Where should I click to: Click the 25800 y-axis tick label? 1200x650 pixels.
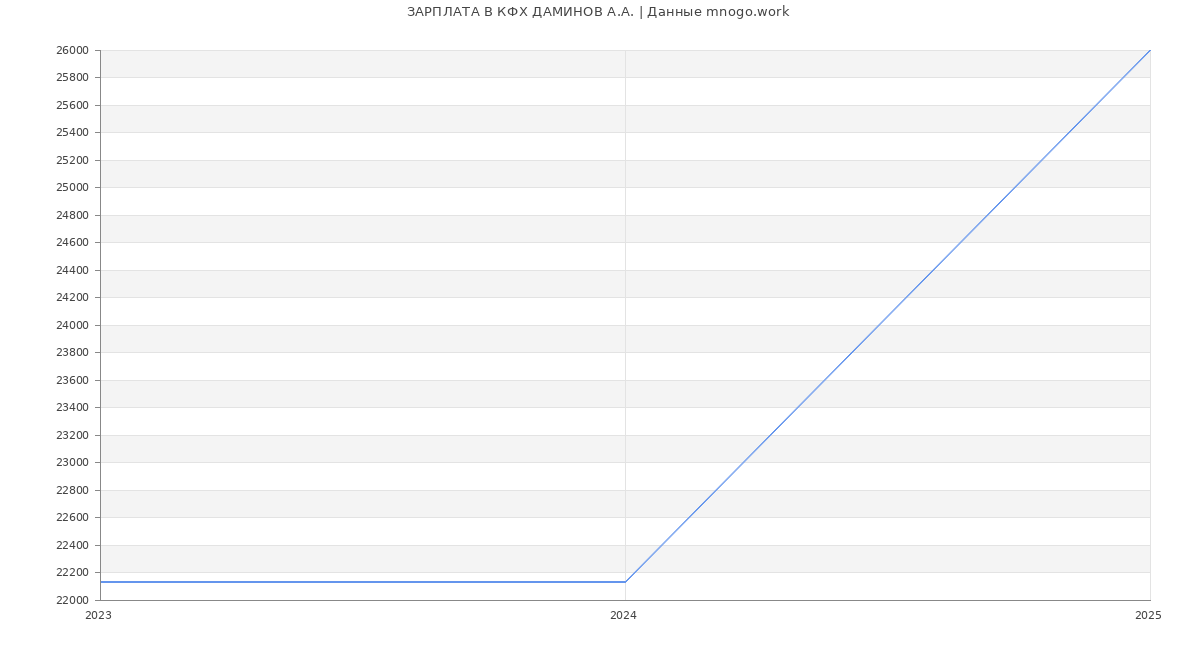point(72,78)
